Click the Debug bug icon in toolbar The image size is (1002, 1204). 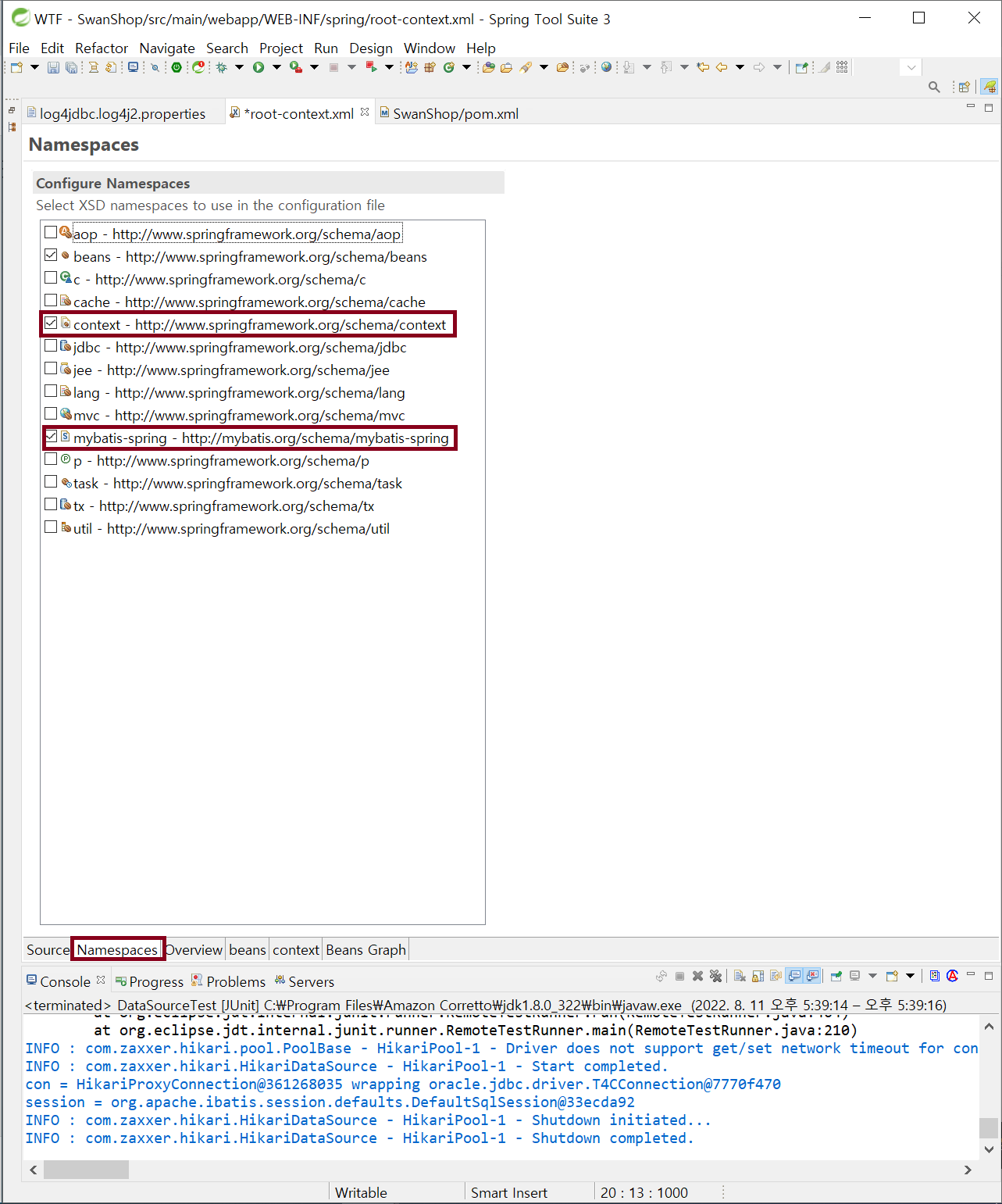point(222,67)
